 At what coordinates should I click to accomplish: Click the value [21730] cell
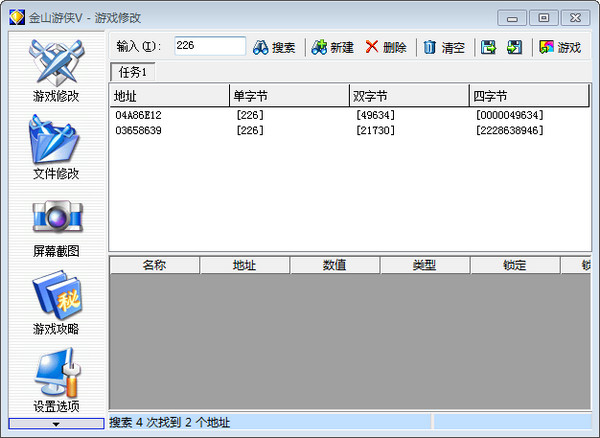[375, 130]
